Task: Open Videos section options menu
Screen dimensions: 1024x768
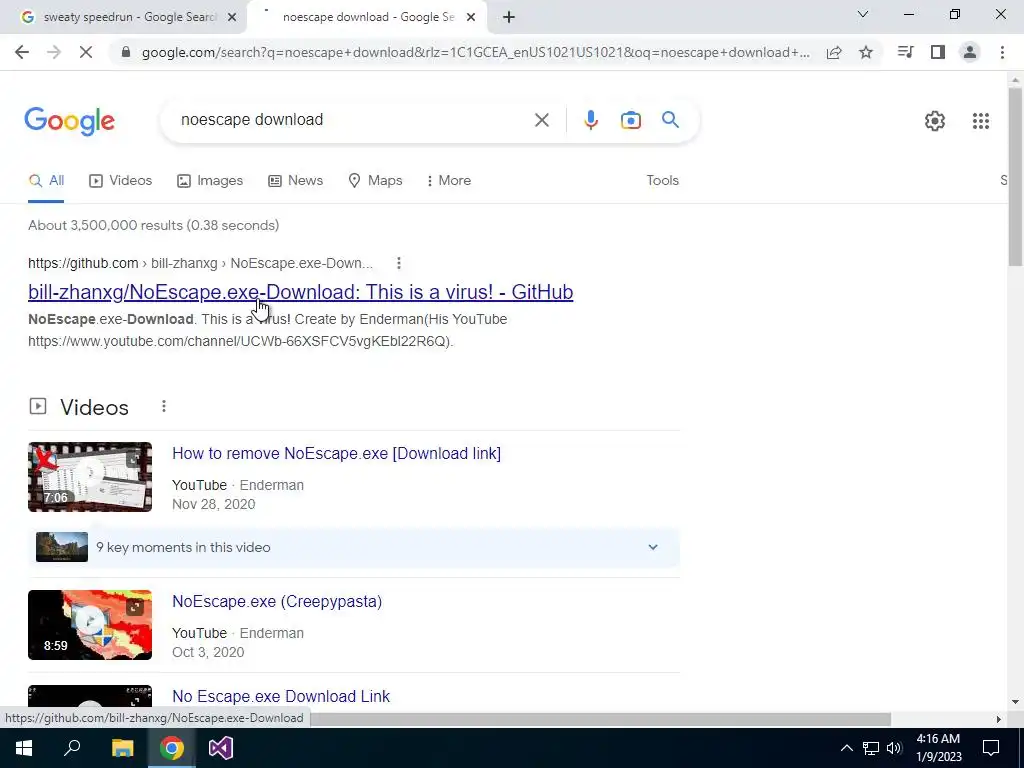Action: click(164, 407)
